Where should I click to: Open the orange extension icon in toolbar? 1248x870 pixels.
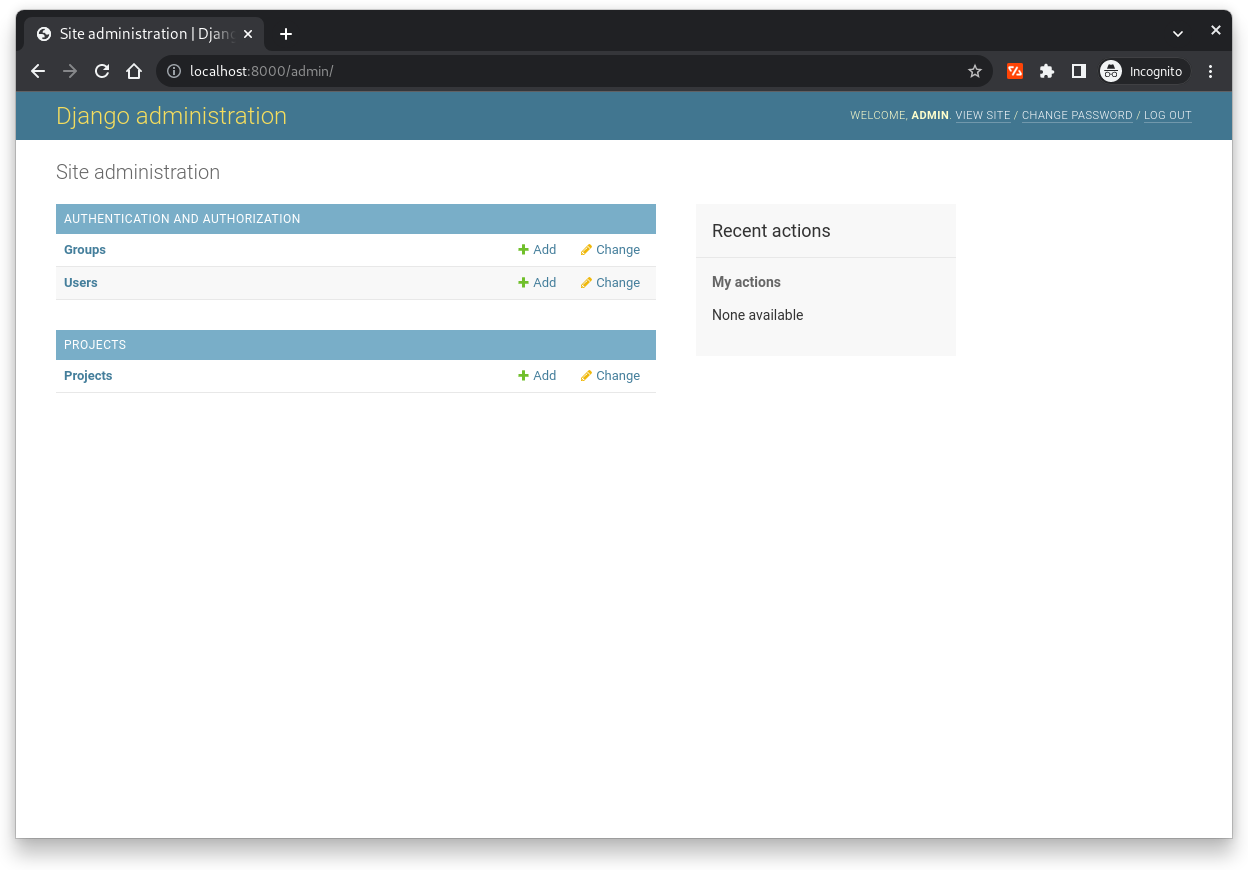1015,71
